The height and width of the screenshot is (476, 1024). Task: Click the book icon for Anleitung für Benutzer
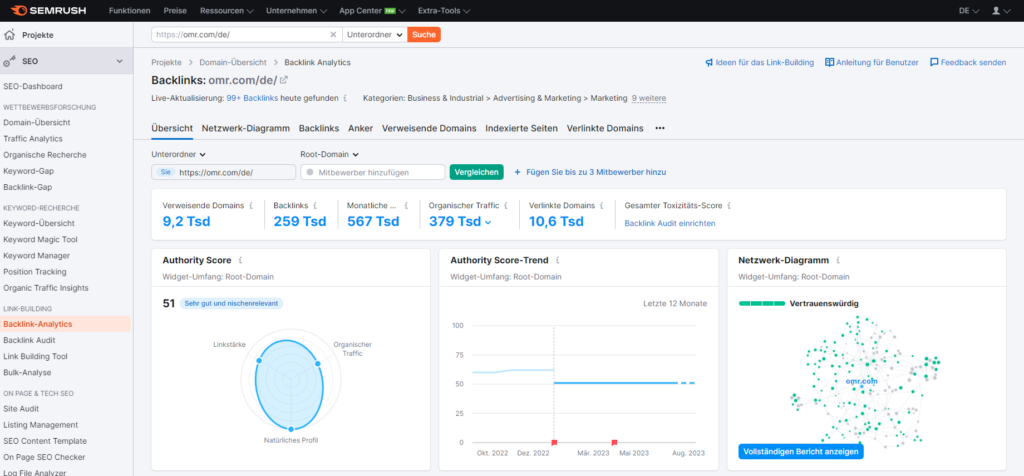(829, 62)
